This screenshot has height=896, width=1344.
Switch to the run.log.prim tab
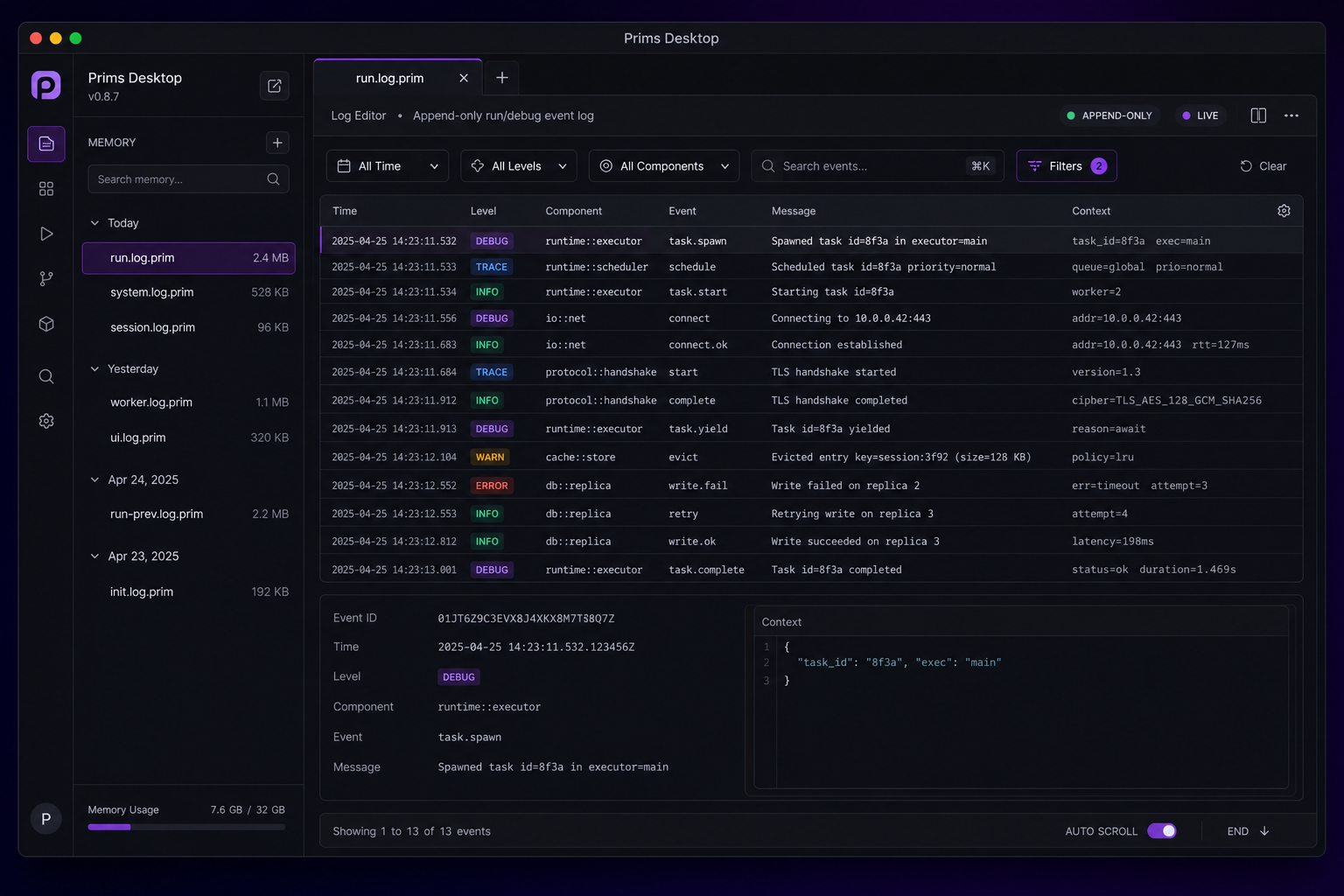tap(398, 78)
